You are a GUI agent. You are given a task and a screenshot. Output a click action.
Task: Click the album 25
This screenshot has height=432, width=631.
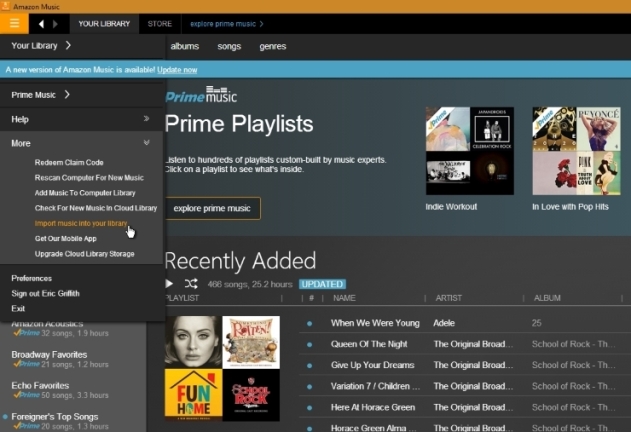click(536, 323)
